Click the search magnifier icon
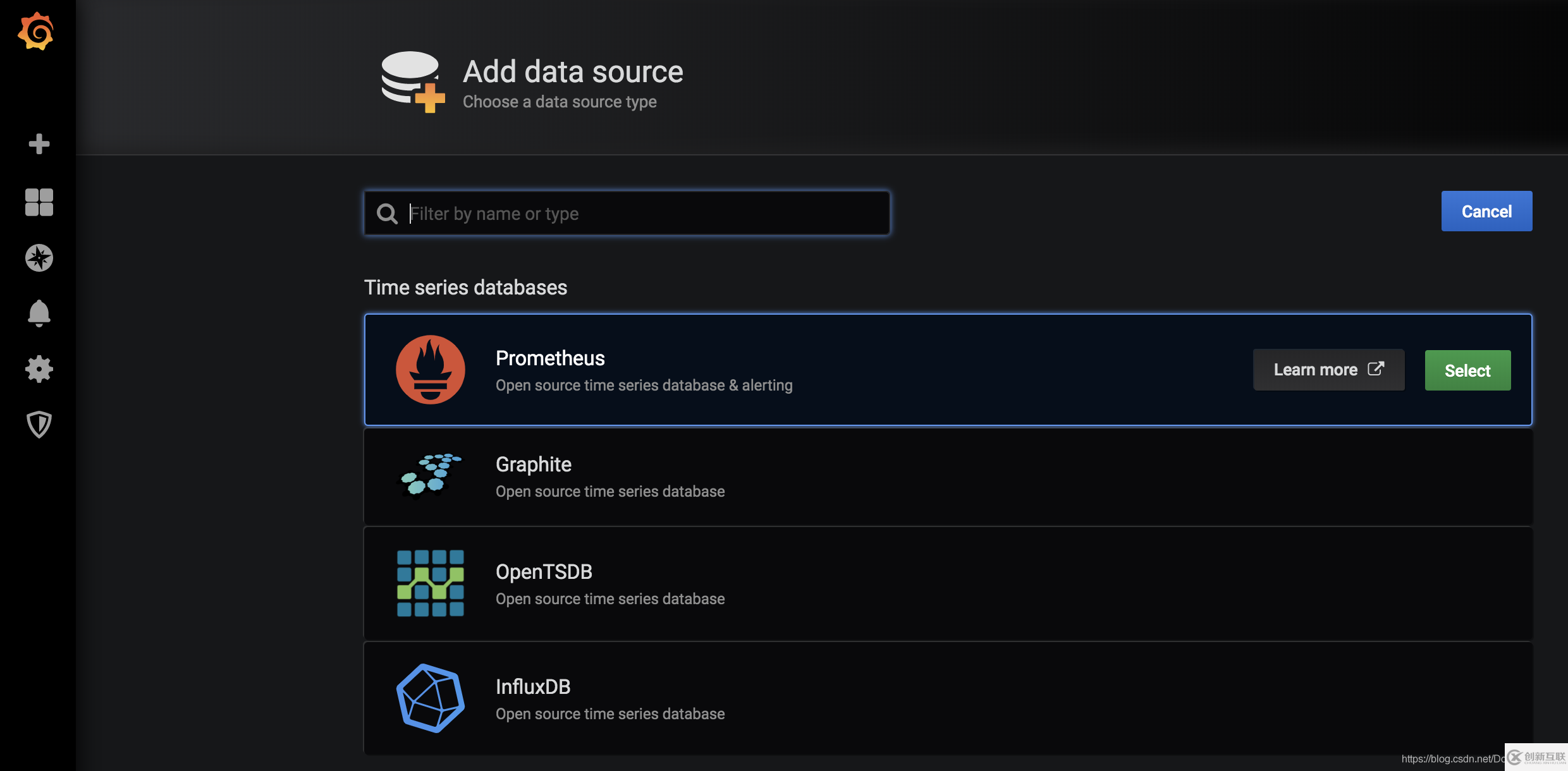Image resolution: width=1568 pixels, height=771 pixels. point(387,214)
